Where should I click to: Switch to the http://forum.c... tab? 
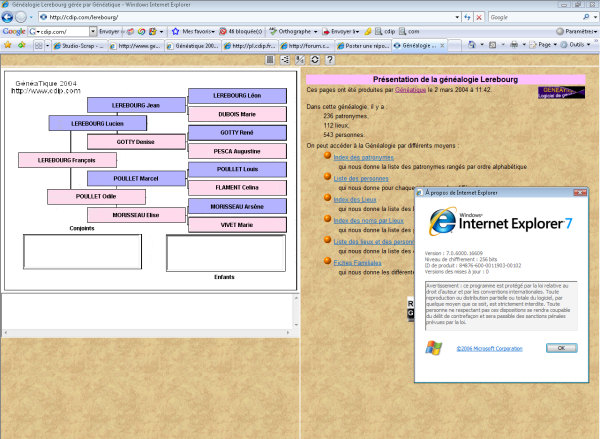306,46
